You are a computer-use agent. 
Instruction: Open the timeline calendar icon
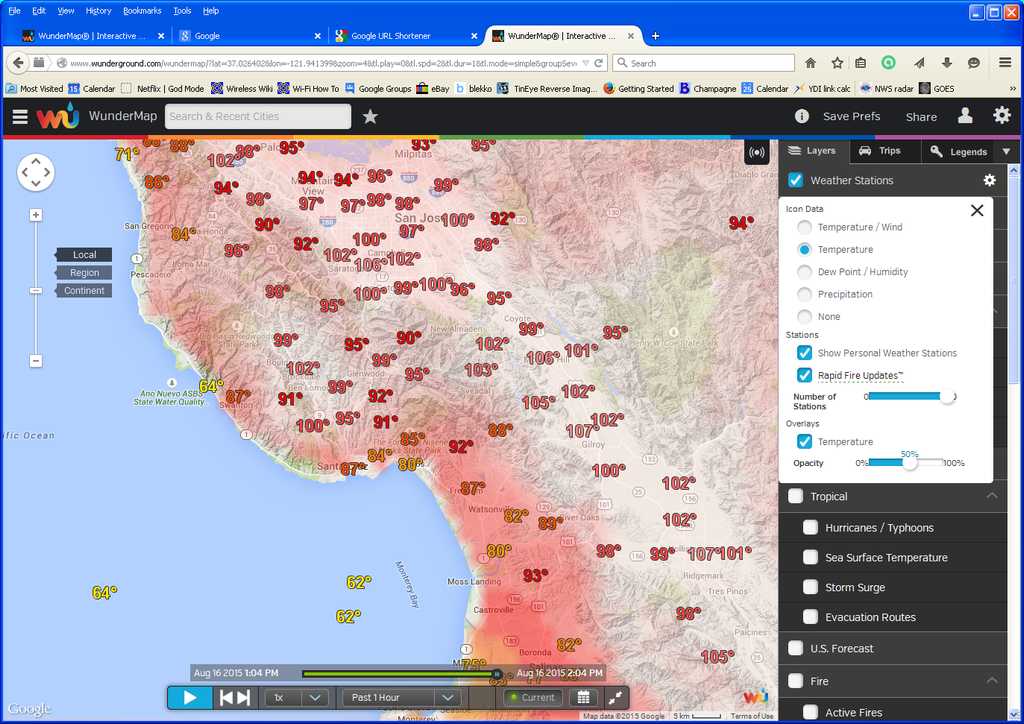point(583,697)
